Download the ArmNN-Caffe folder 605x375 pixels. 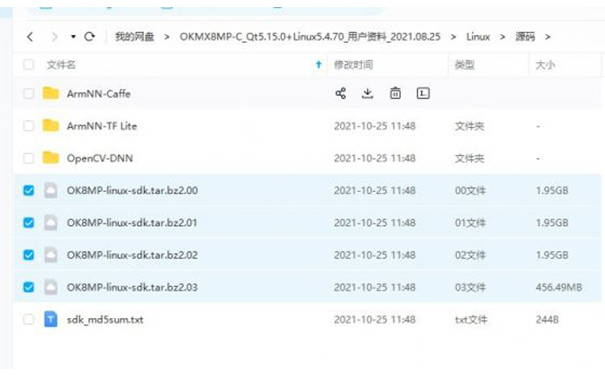(x=368, y=93)
